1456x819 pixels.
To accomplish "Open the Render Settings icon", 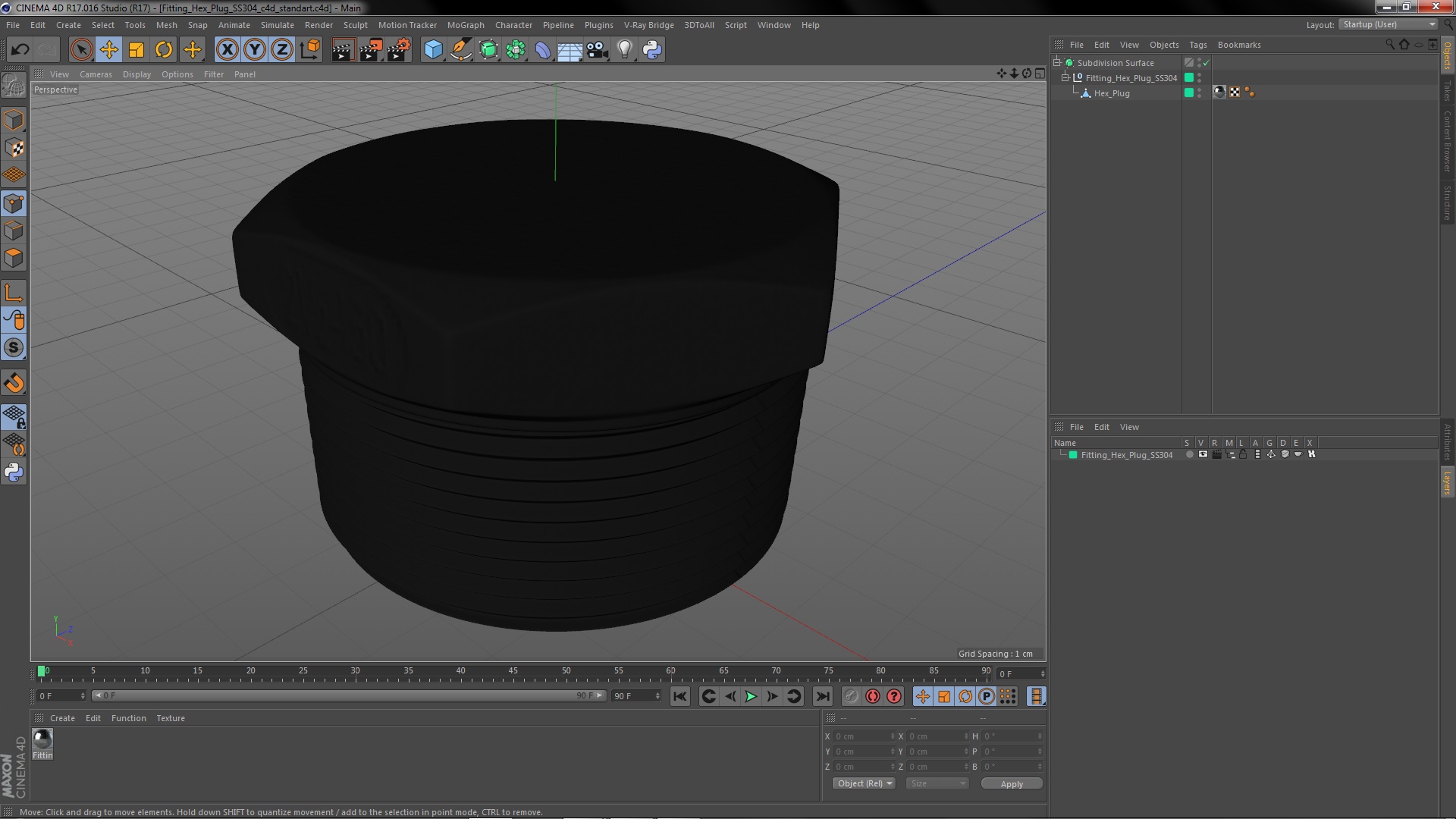I will [x=398, y=50].
